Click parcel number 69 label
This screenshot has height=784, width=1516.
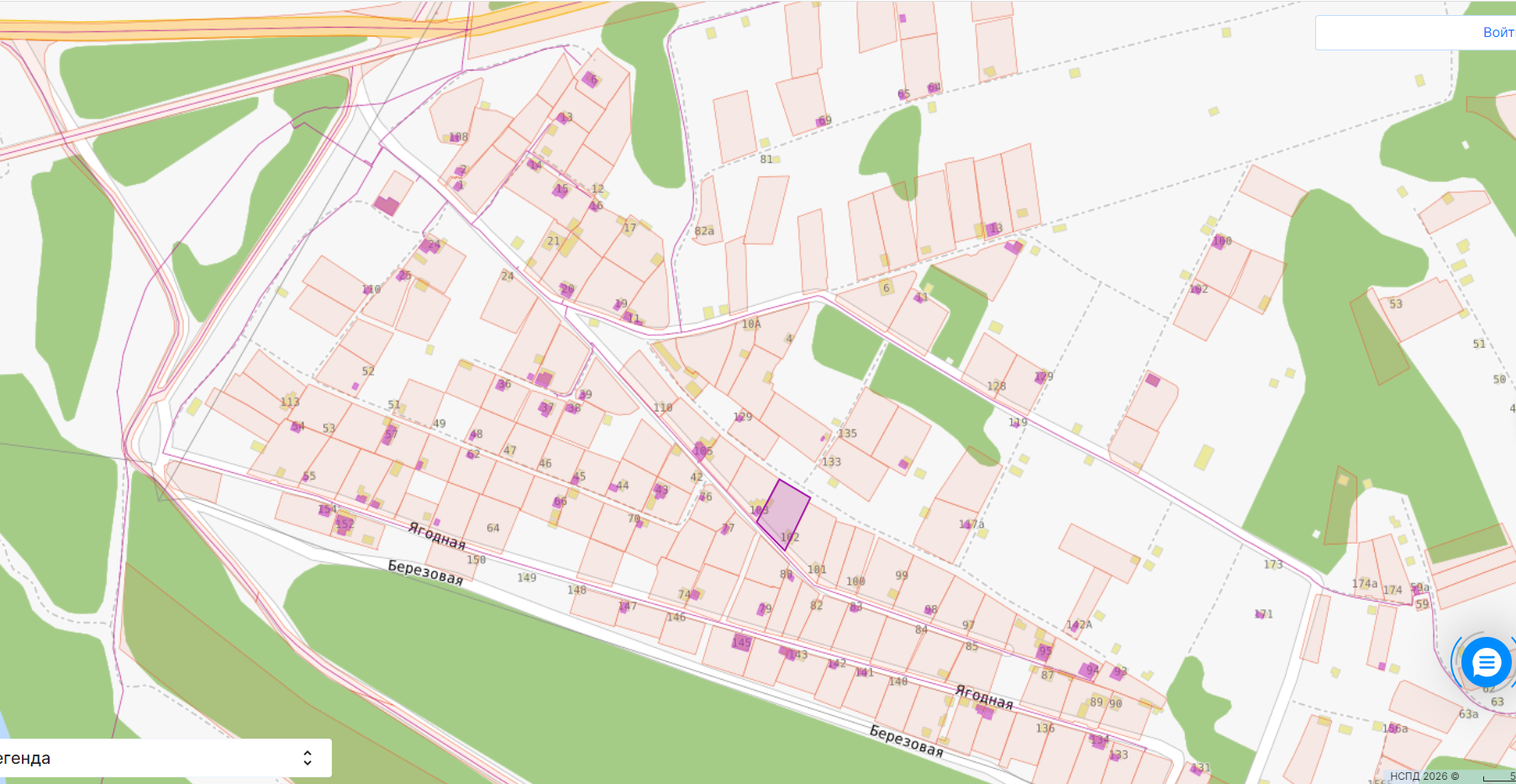(x=824, y=120)
